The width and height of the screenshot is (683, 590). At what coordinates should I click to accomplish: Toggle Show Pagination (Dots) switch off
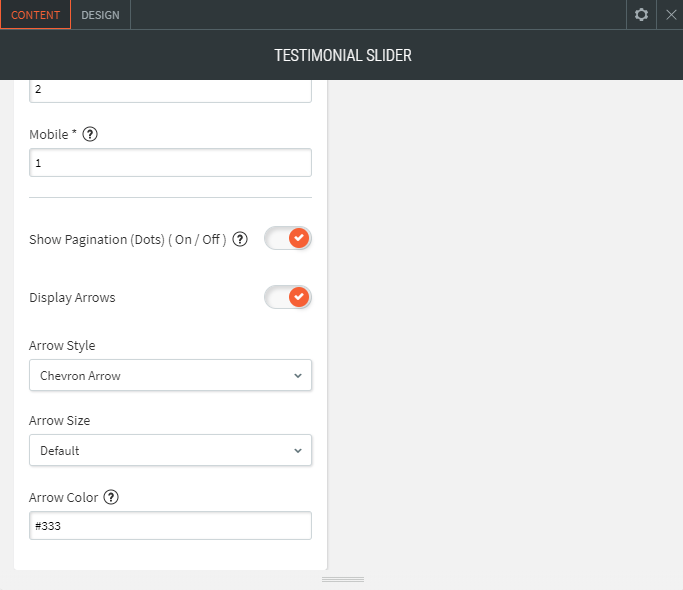point(288,239)
